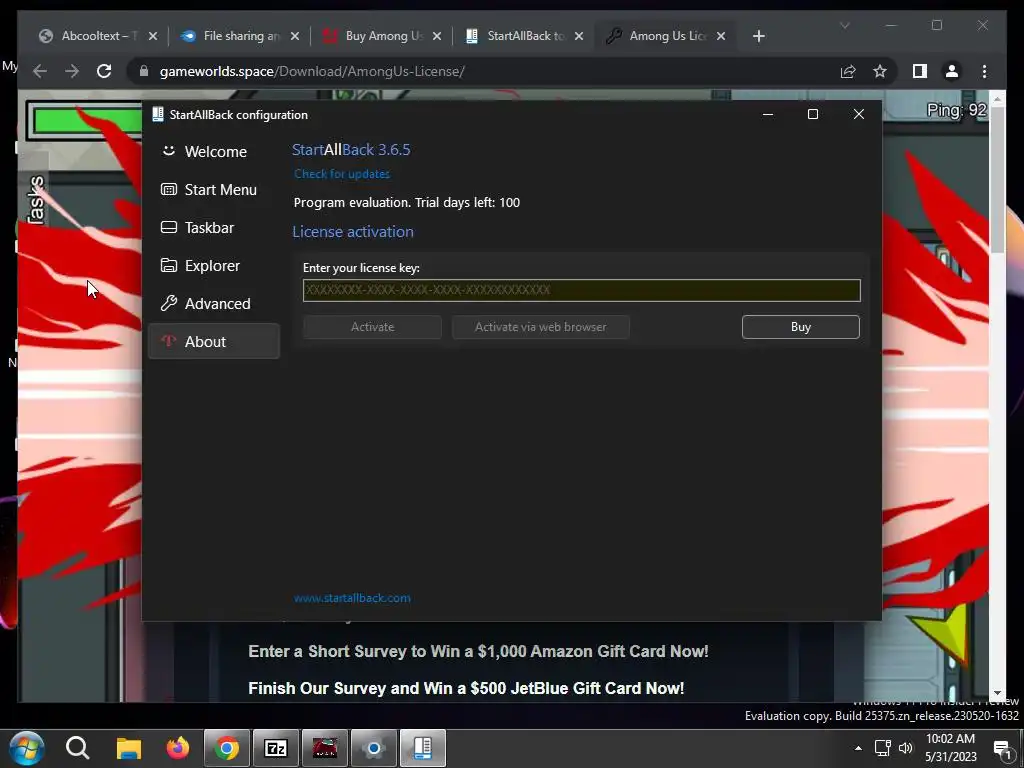Image resolution: width=1024 pixels, height=768 pixels.
Task: Open a new browser tab
Action: click(758, 36)
